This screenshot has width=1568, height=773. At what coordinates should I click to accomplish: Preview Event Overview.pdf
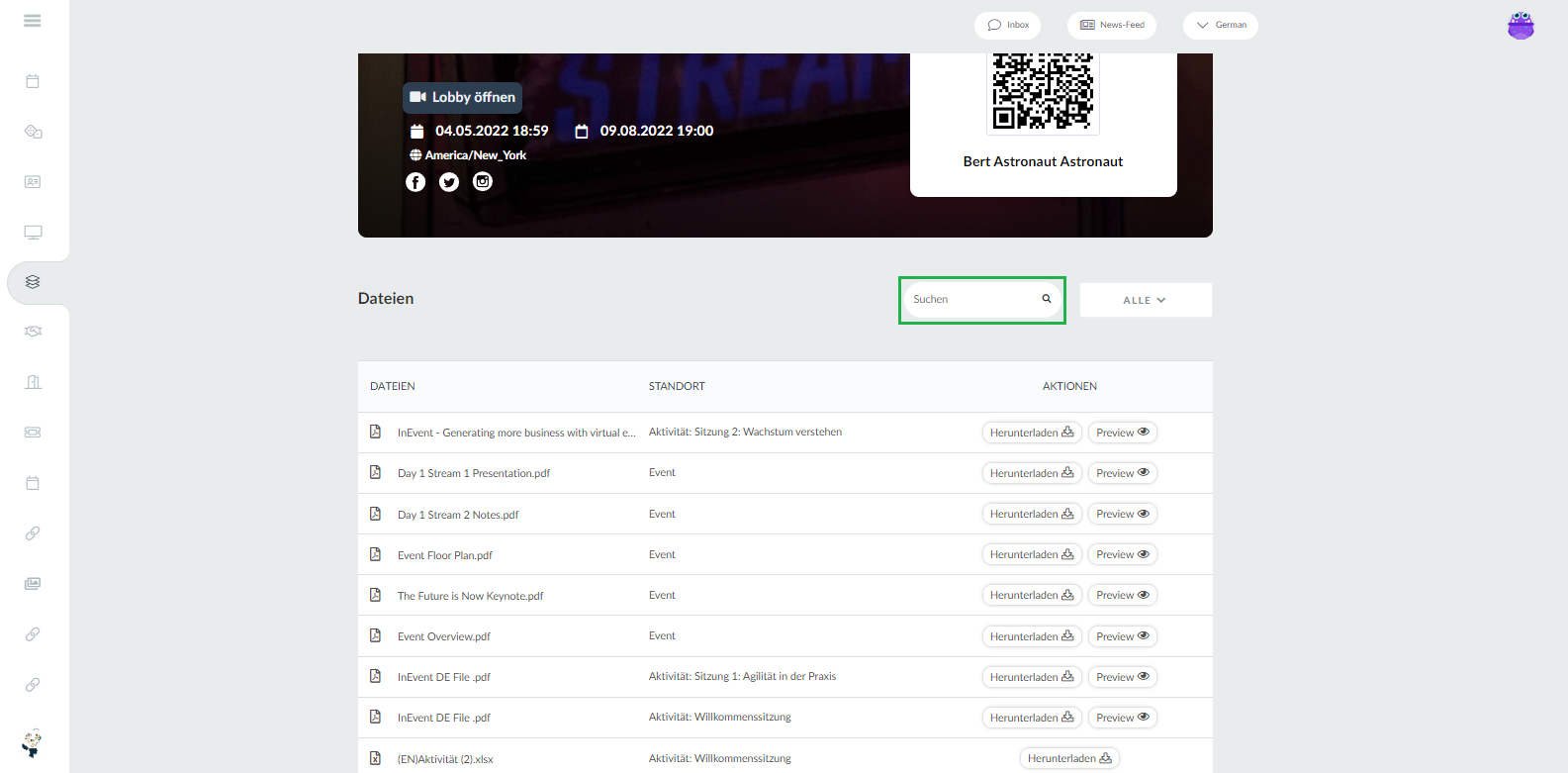[x=1123, y=636]
